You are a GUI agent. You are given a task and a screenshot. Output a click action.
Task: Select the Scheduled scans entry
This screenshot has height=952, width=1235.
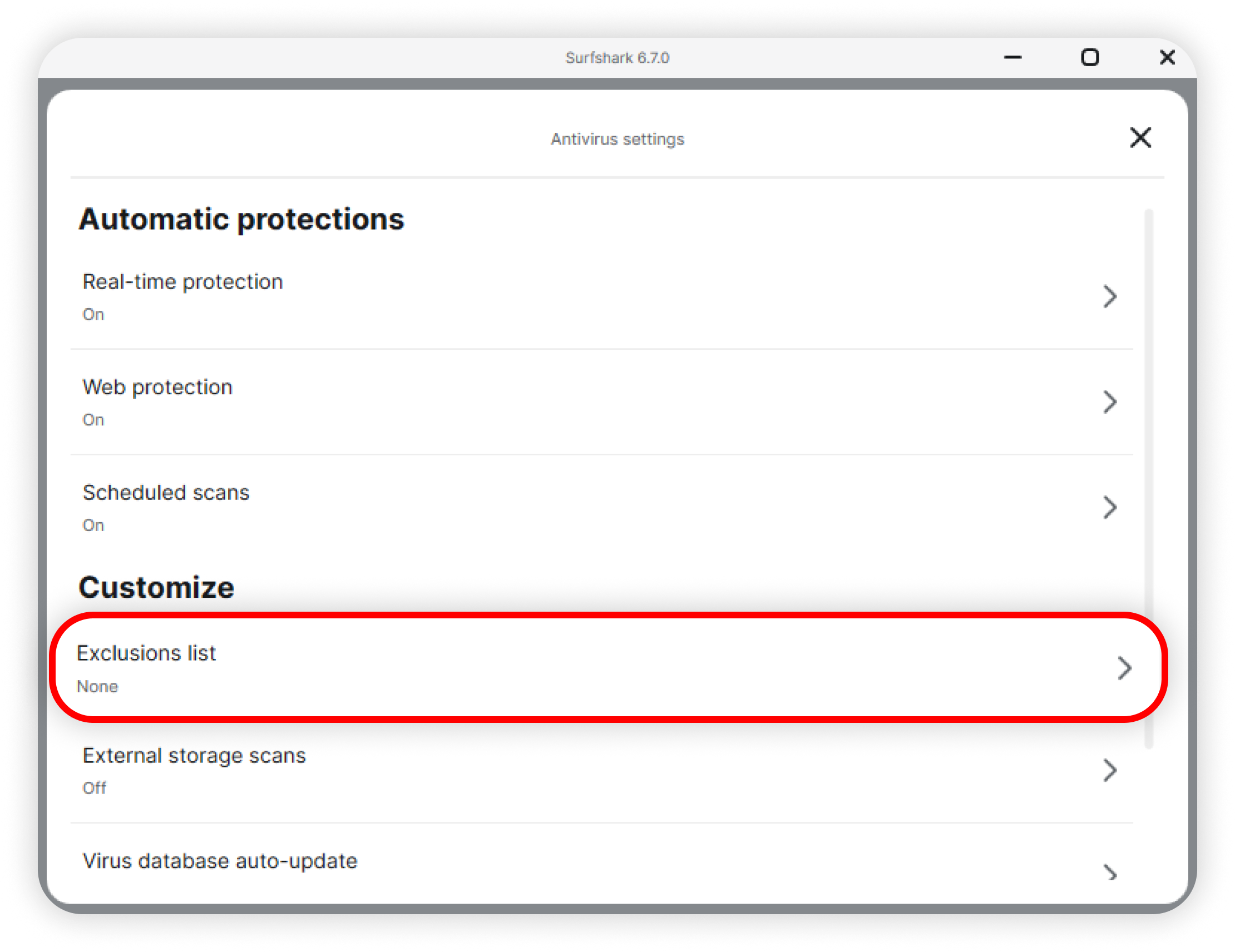(x=166, y=492)
